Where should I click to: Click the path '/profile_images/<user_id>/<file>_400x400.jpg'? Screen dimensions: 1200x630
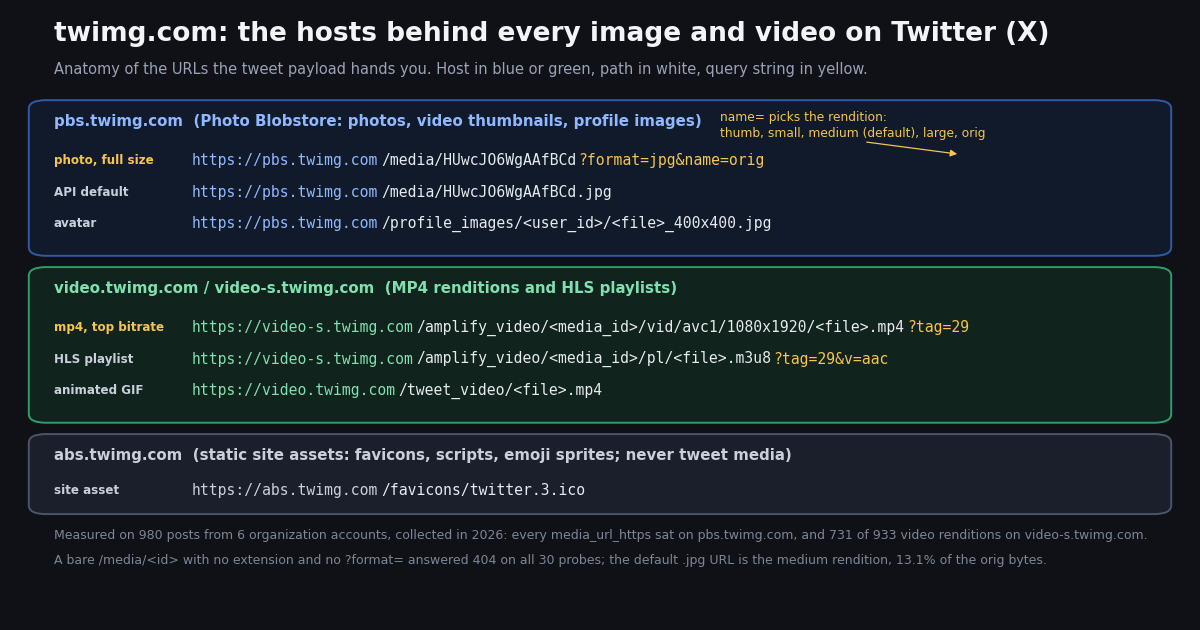577,223
